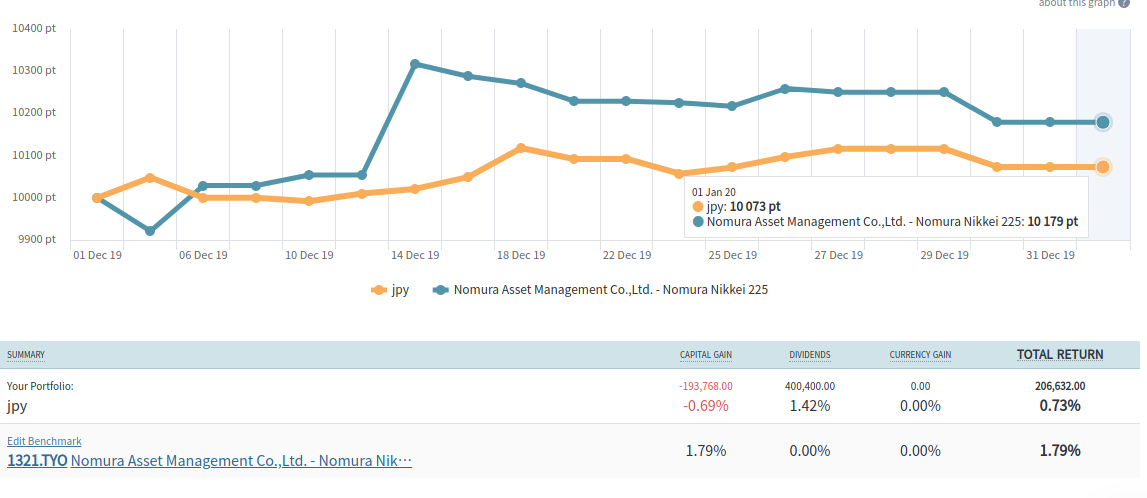Open the 1321.TYO ticker link
The width and height of the screenshot is (1147, 498).
[37, 461]
